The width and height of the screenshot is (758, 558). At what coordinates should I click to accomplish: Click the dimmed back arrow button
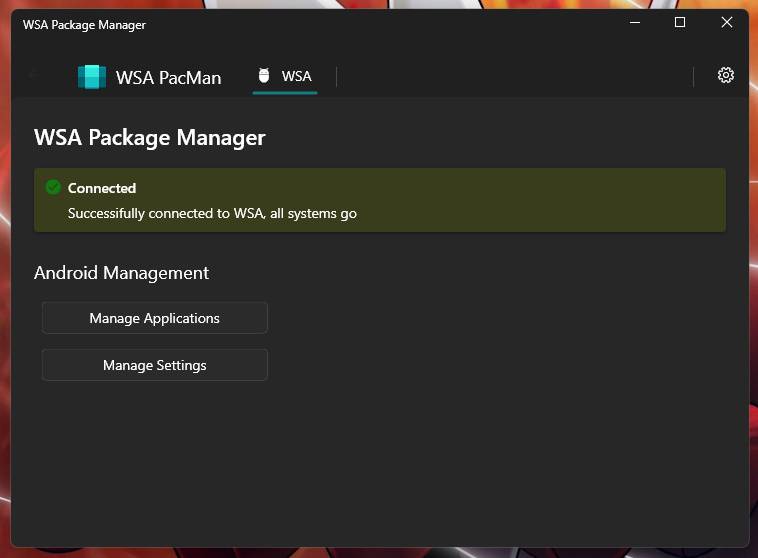click(36, 75)
